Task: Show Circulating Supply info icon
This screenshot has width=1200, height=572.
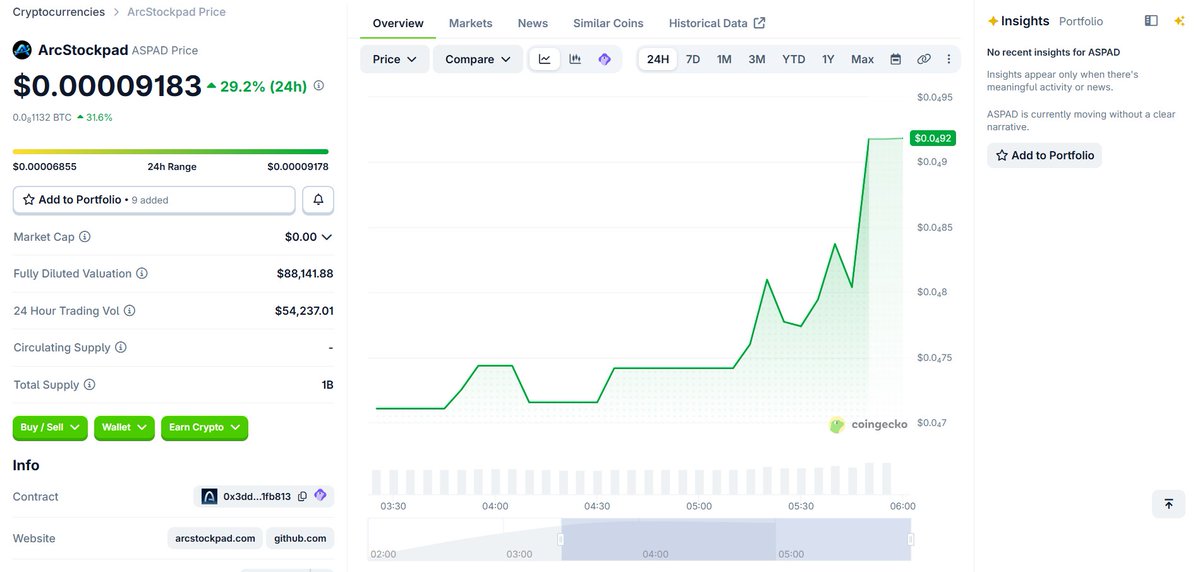Action: (121, 348)
